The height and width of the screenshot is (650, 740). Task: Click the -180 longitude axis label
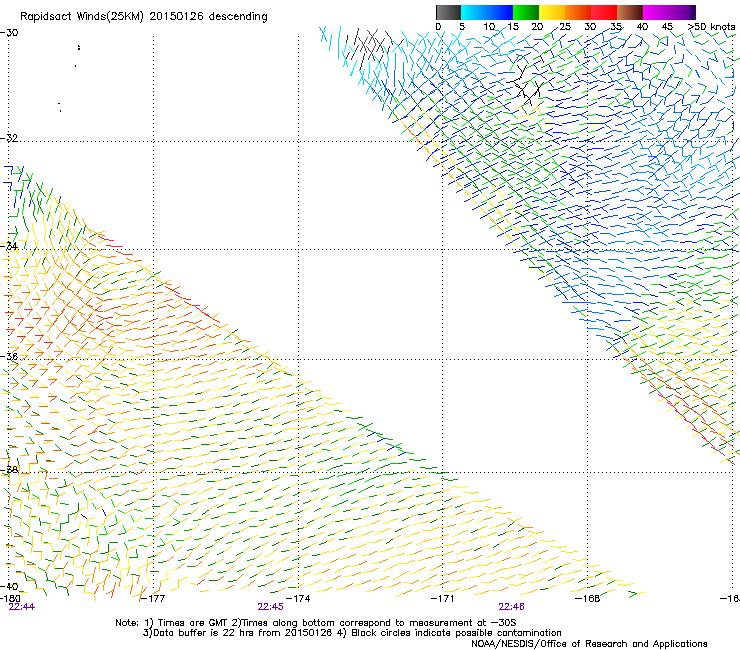point(10,598)
